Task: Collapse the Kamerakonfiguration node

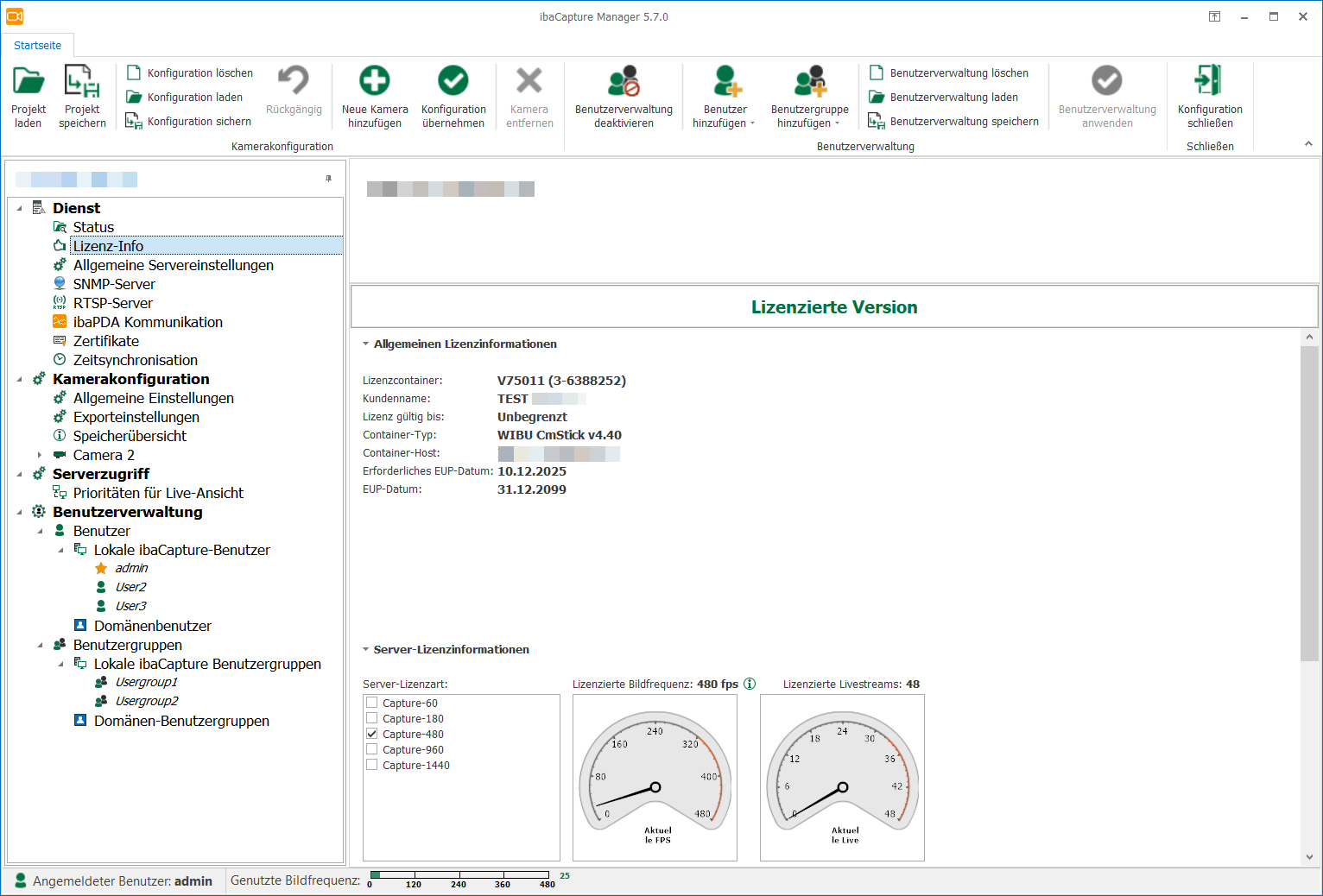Action: [x=20, y=379]
